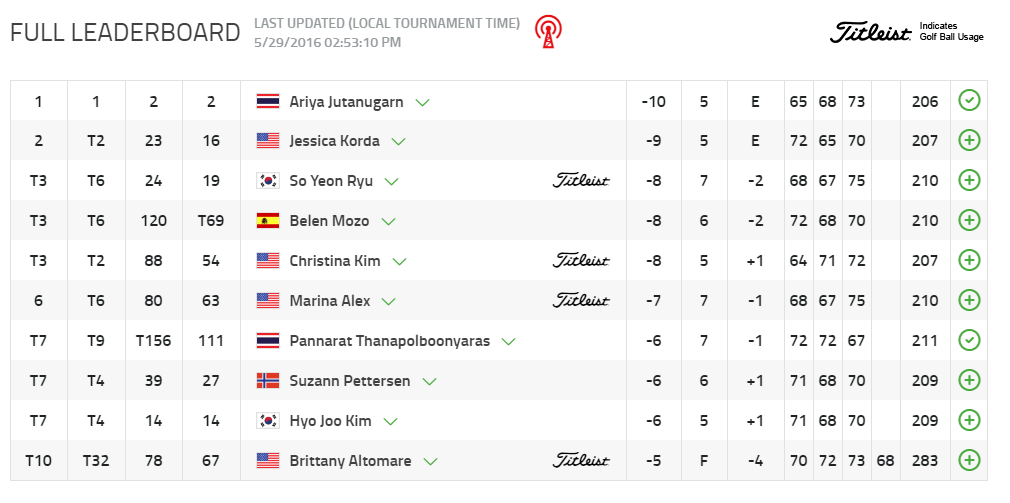The width and height of the screenshot is (1010, 503).
Task: Click the red live broadcast antenna icon
Action: [546, 32]
